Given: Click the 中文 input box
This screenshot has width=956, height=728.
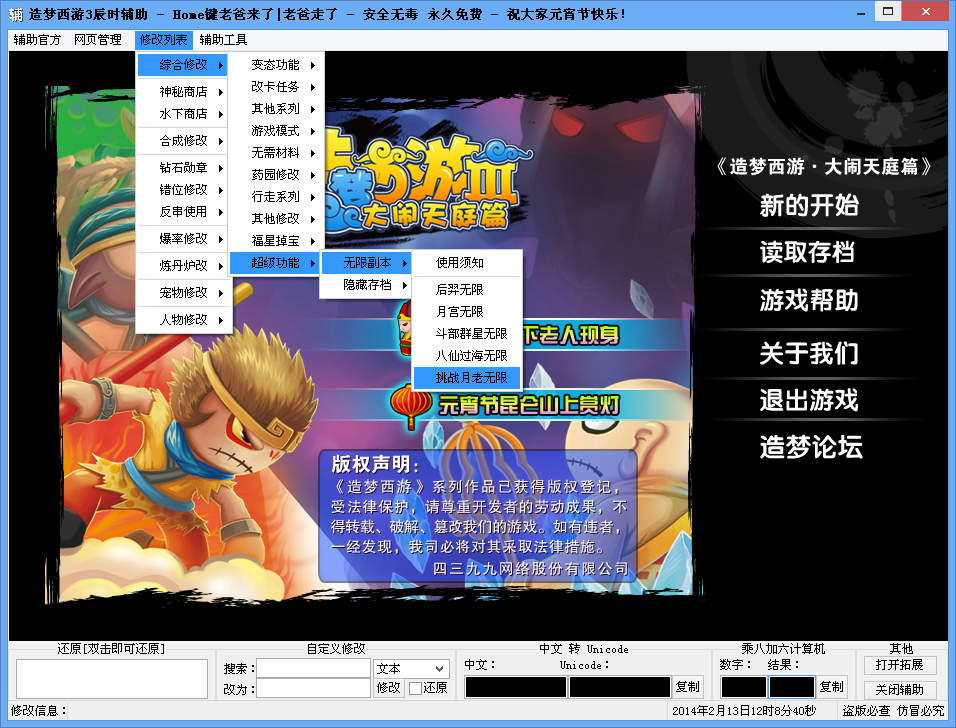Looking at the screenshot, I should [515, 687].
